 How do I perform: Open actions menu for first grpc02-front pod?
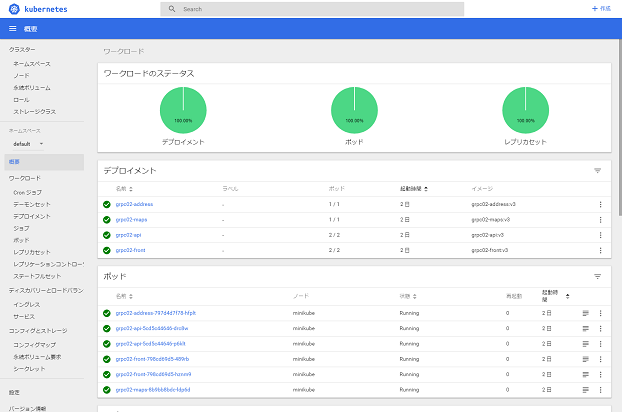[x=600, y=359]
